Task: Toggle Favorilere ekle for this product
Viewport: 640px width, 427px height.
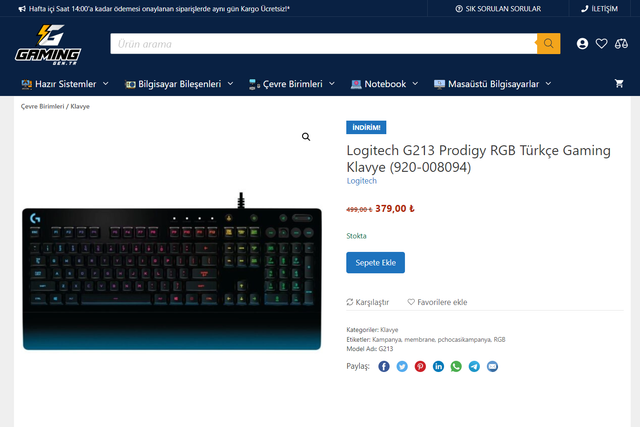Action: 437,302
